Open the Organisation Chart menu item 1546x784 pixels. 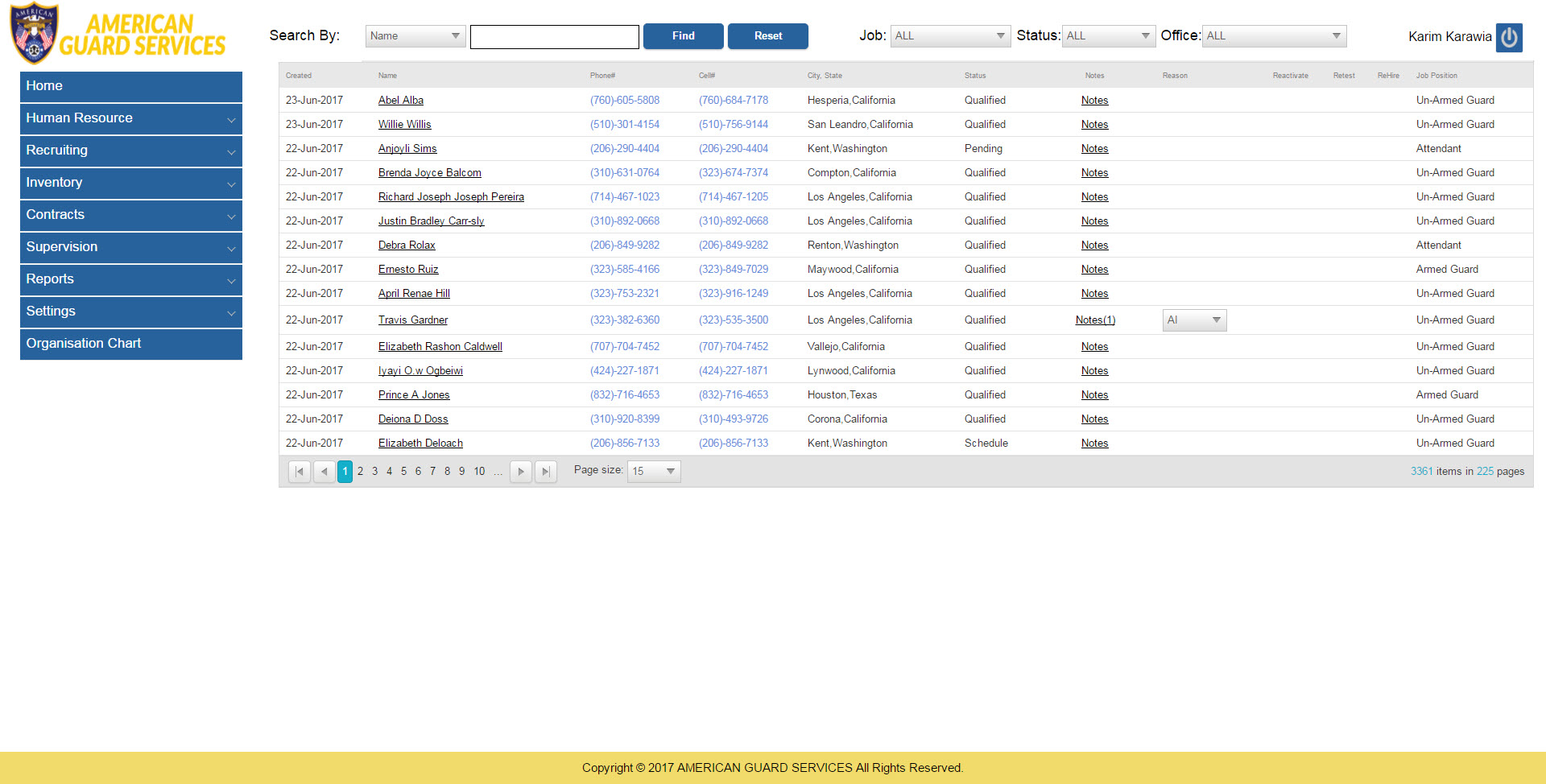[130, 344]
